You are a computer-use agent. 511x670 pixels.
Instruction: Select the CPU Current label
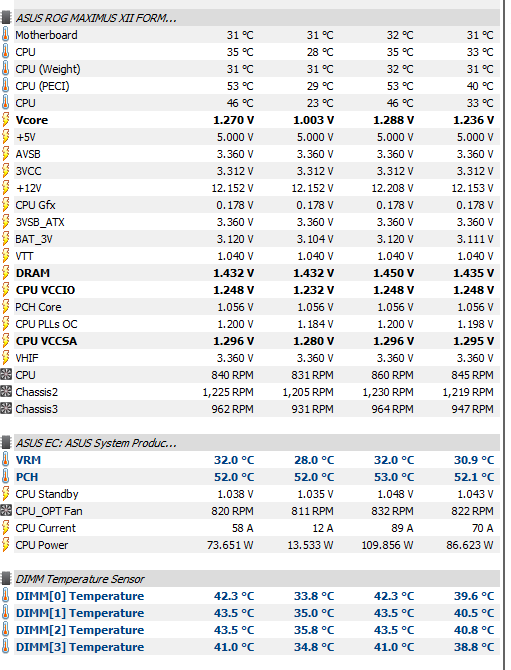coord(45,528)
